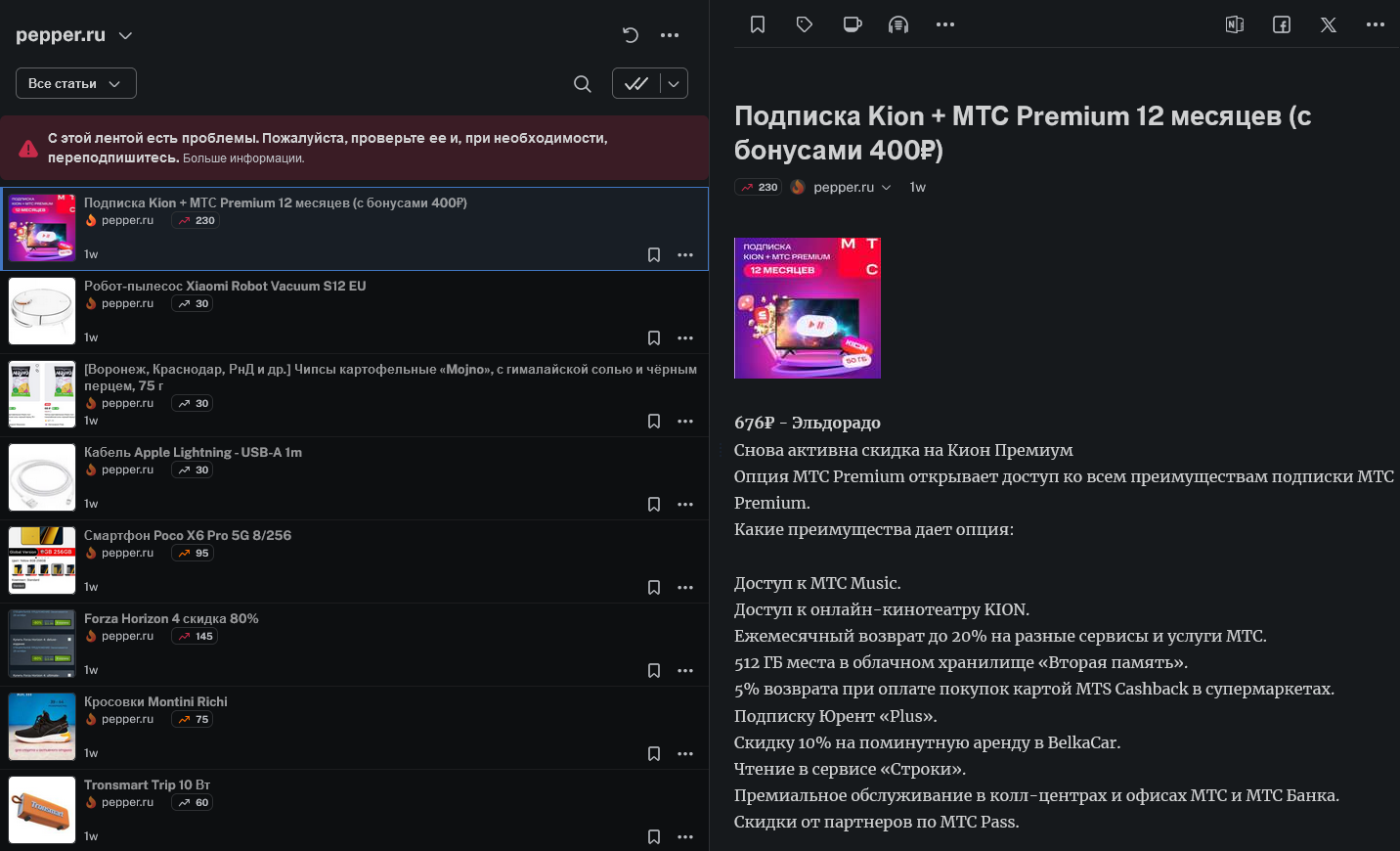Open 'Forza Horizon 4 скидка 80%' article
This screenshot has width=1400, height=851.
click(171, 618)
